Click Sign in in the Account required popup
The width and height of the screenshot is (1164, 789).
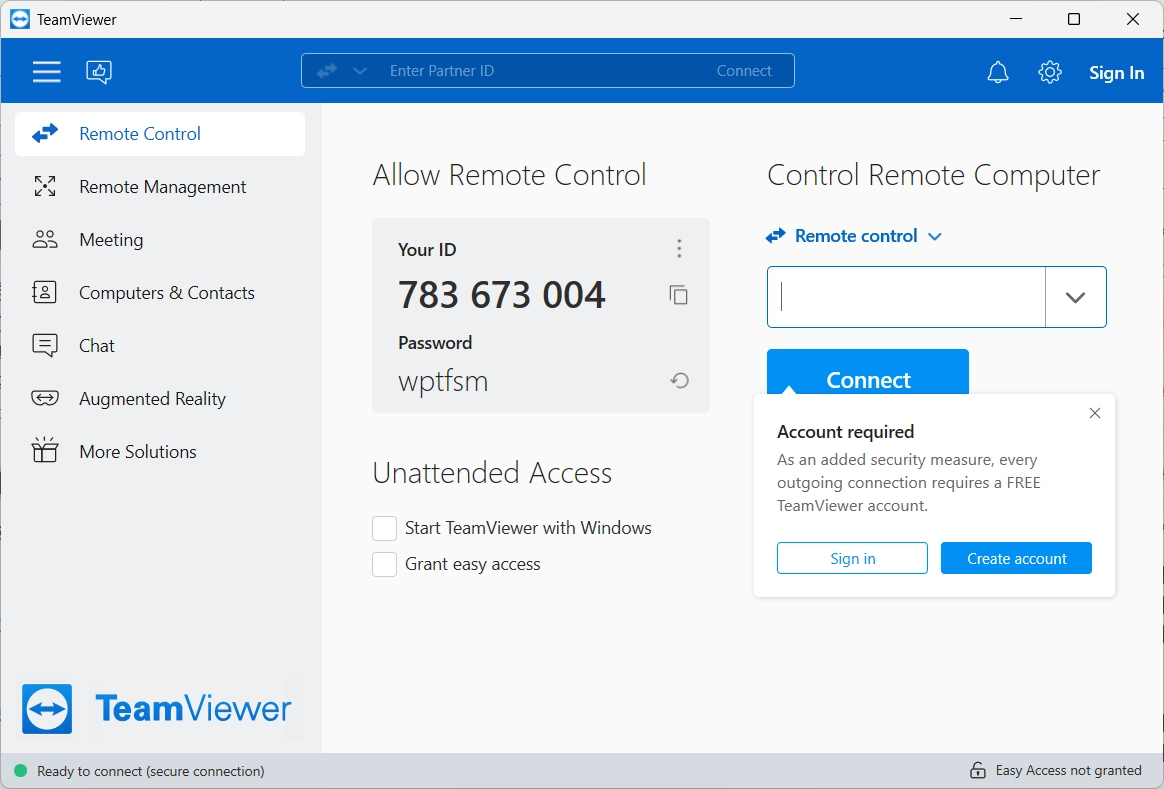(x=852, y=558)
